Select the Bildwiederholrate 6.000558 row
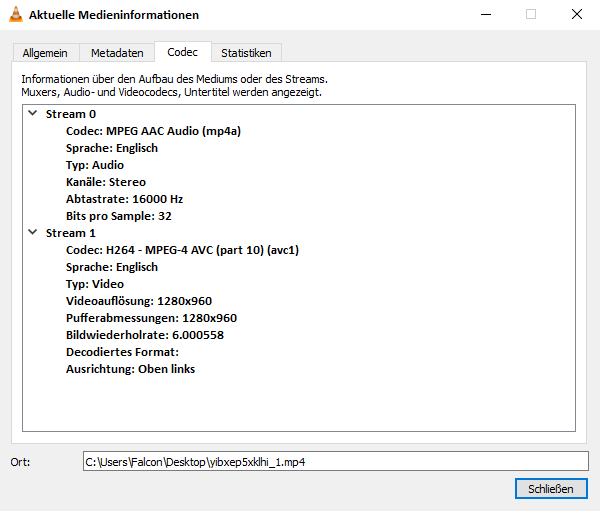 (144, 335)
